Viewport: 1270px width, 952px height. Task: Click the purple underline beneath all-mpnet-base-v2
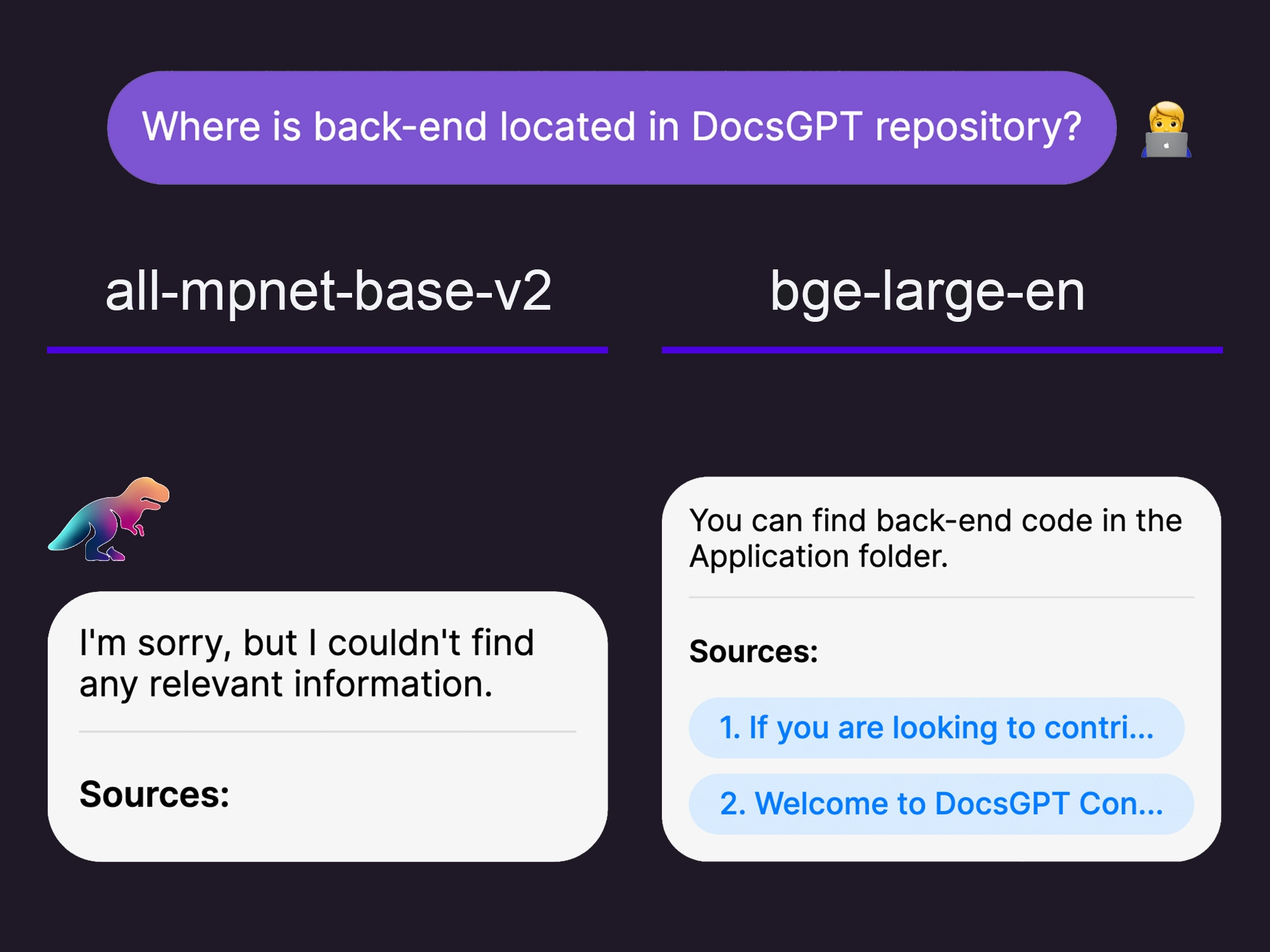tap(327, 350)
